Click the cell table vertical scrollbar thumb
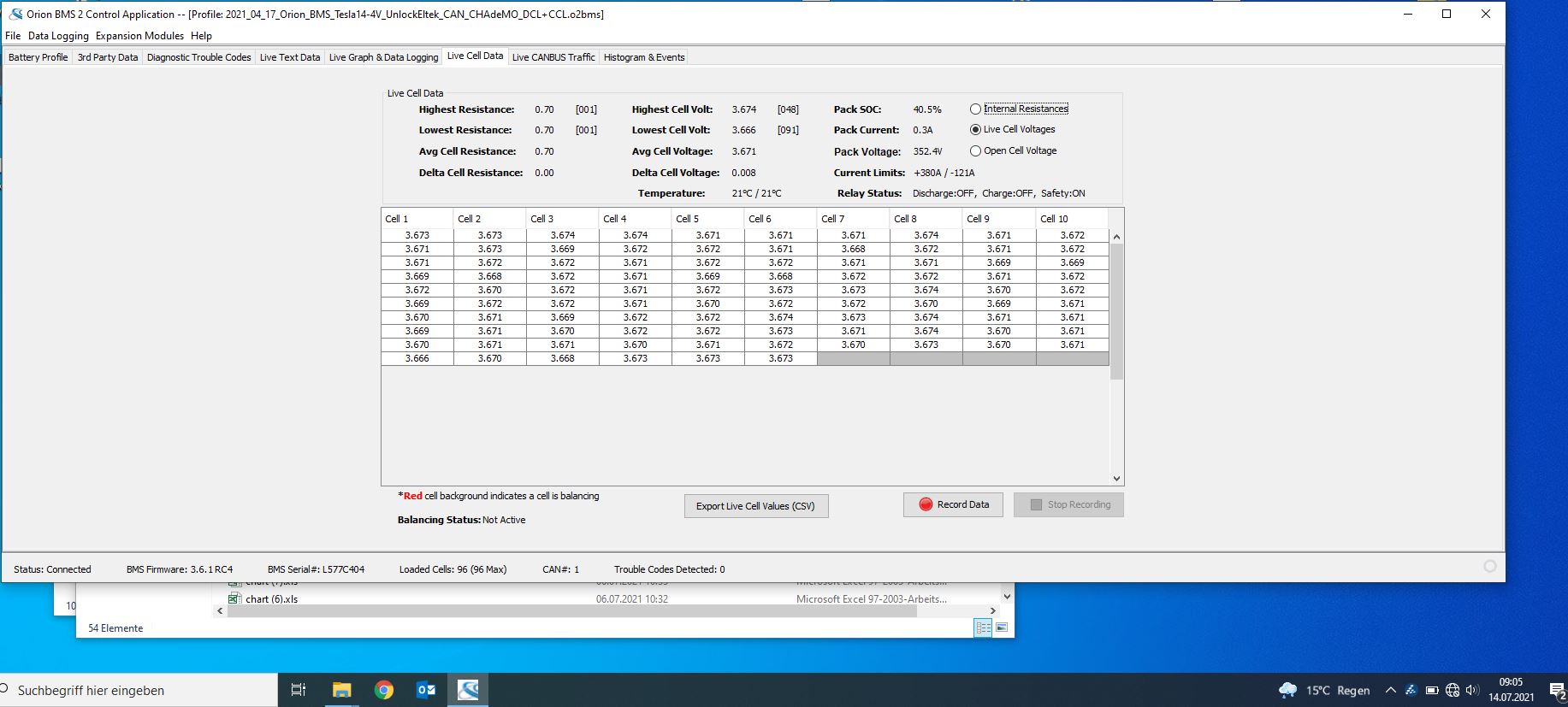Image resolution: width=1568 pixels, height=707 pixels. point(1116,310)
